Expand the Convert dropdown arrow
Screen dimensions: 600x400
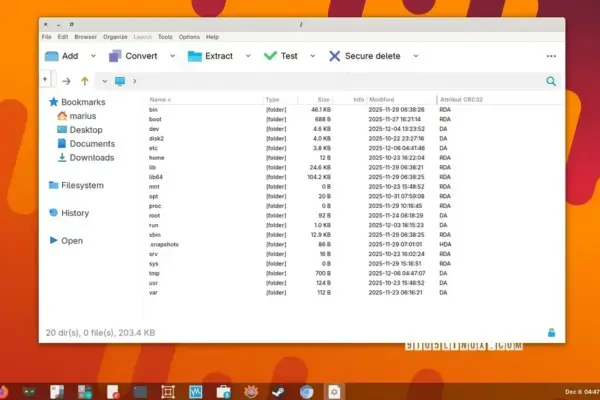[173, 56]
